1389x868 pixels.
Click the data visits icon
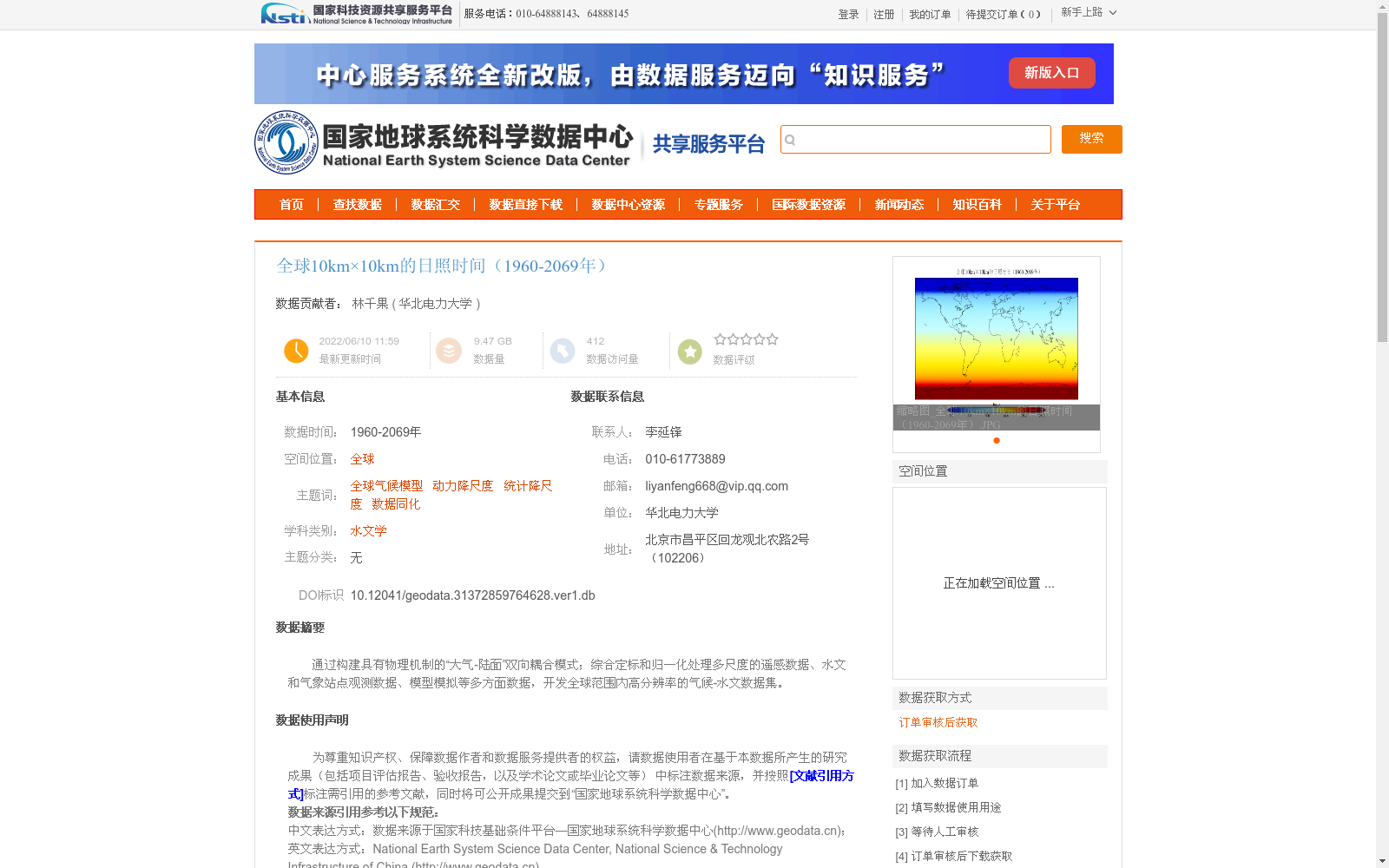(x=563, y=351)
